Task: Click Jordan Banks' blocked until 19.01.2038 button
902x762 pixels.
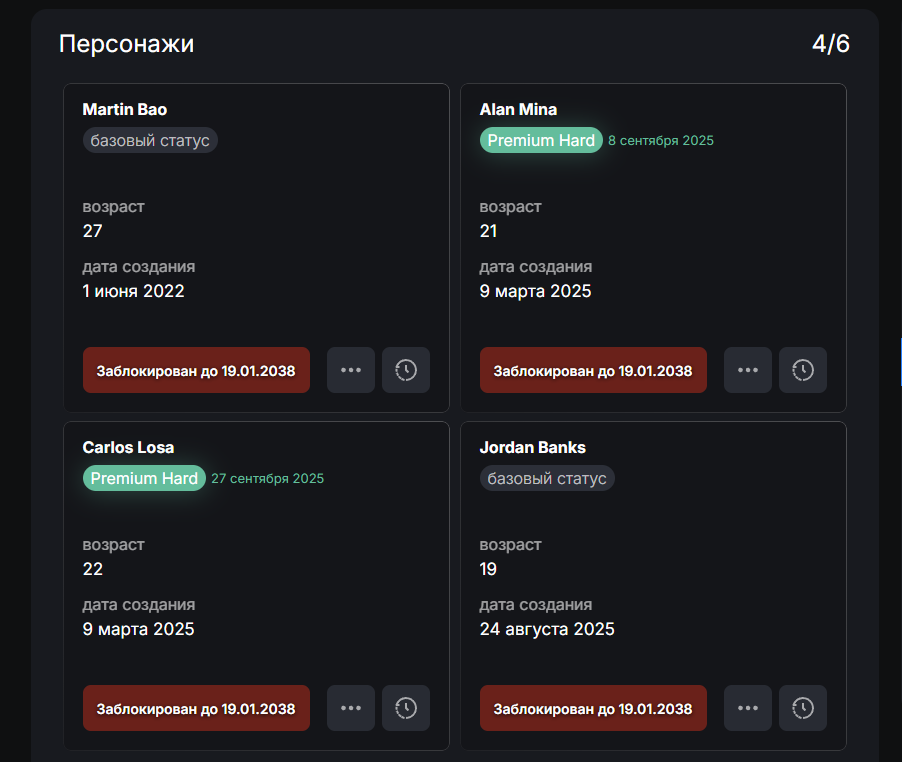Action: 593,708
